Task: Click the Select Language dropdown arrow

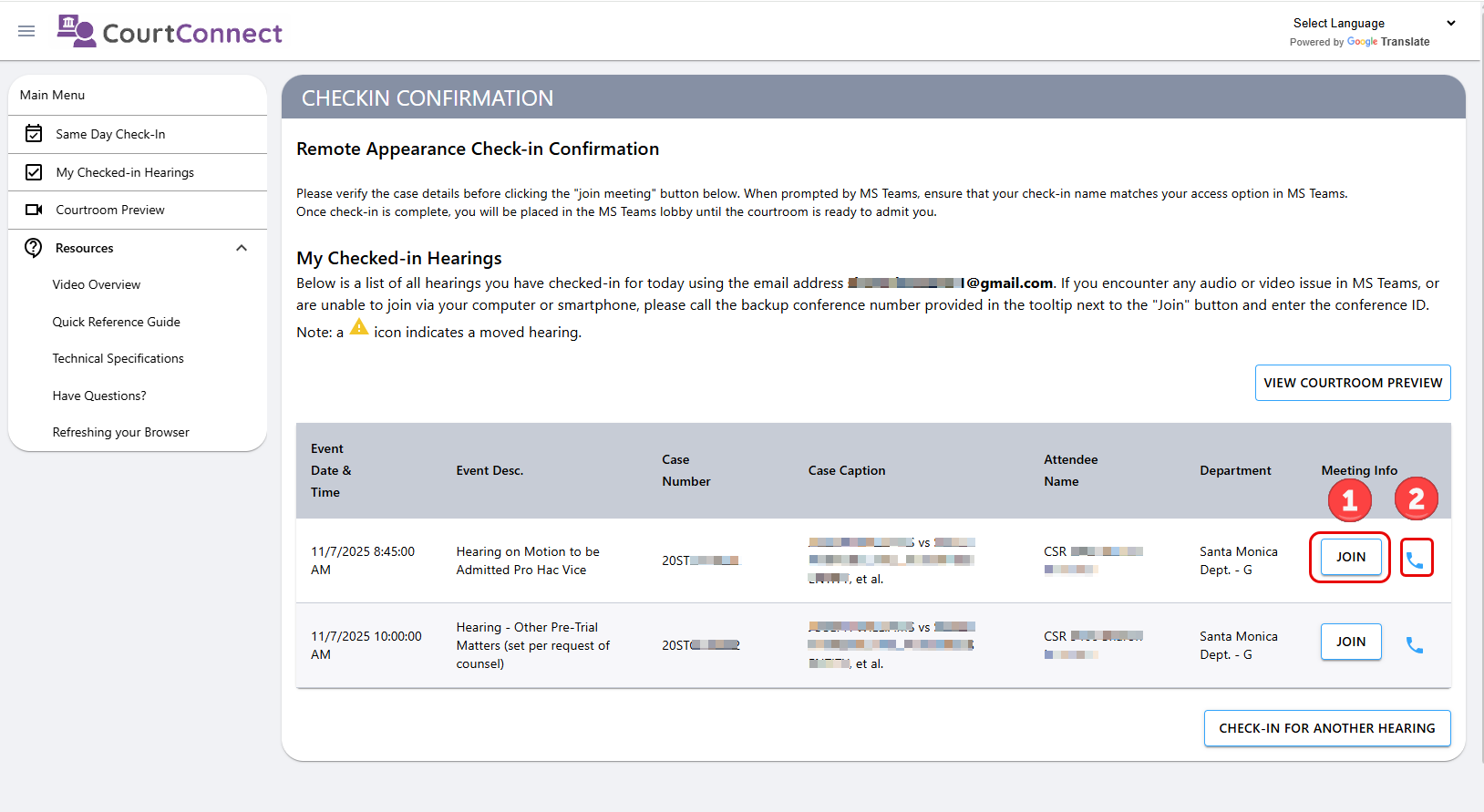Action: 1451,24
